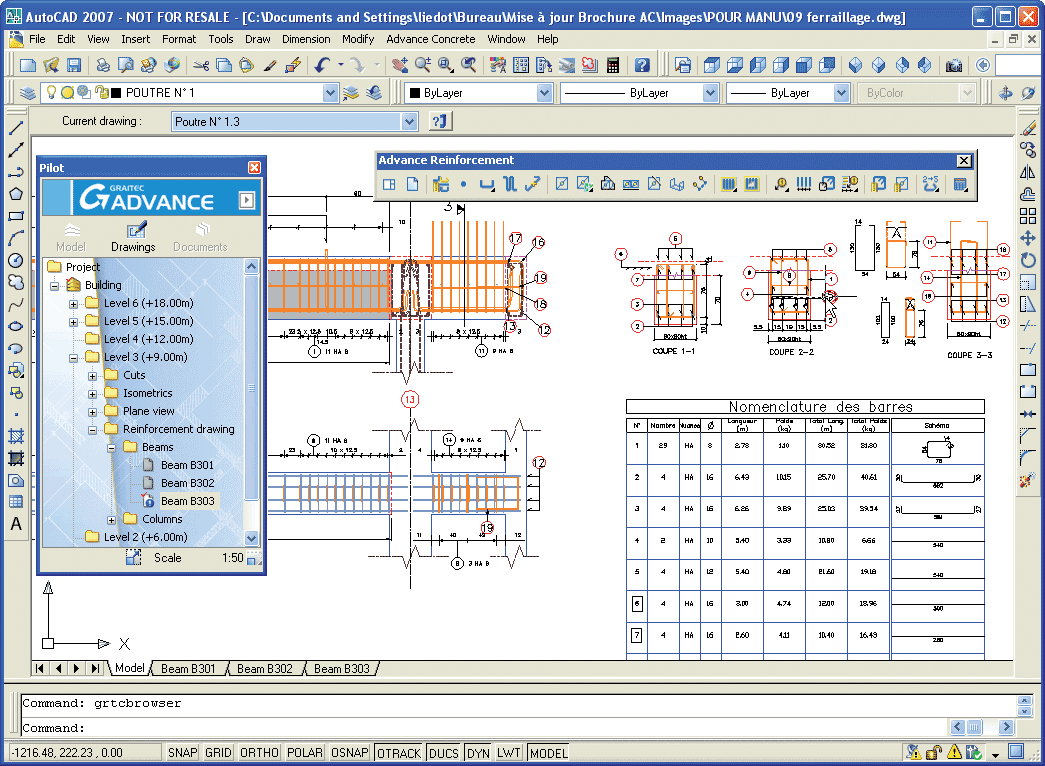Click the black ByLayer color swatch
1045x766 pixels.
[x=415, y=93]
